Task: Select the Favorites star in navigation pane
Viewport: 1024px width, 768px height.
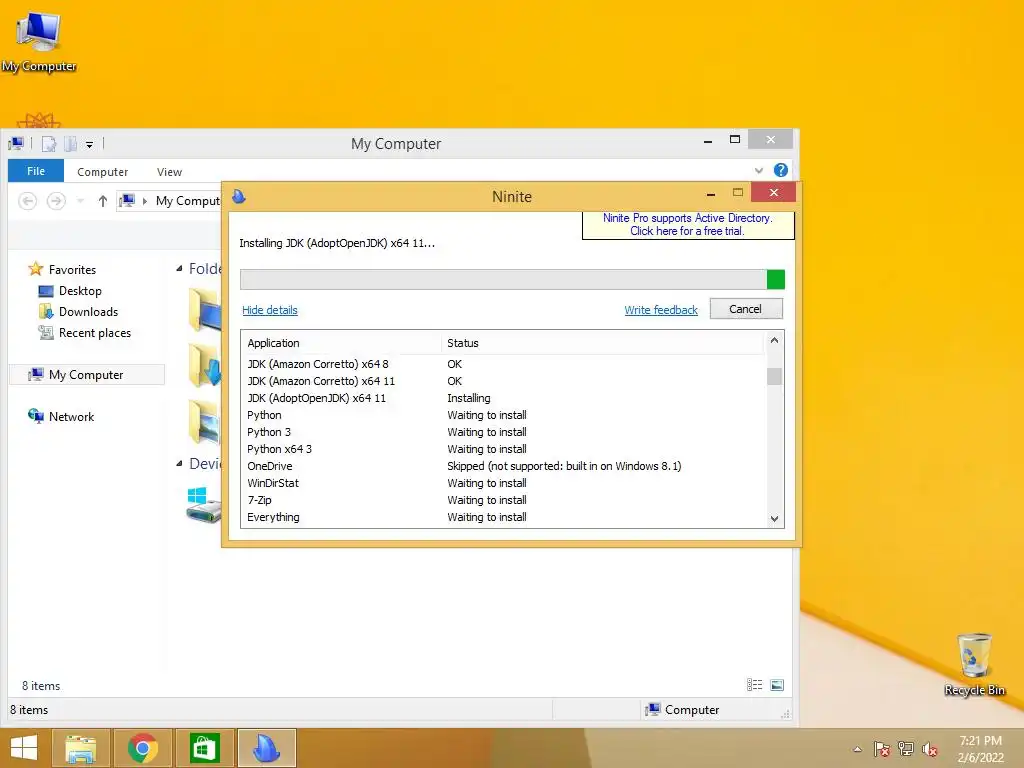Action: (35, 269)
